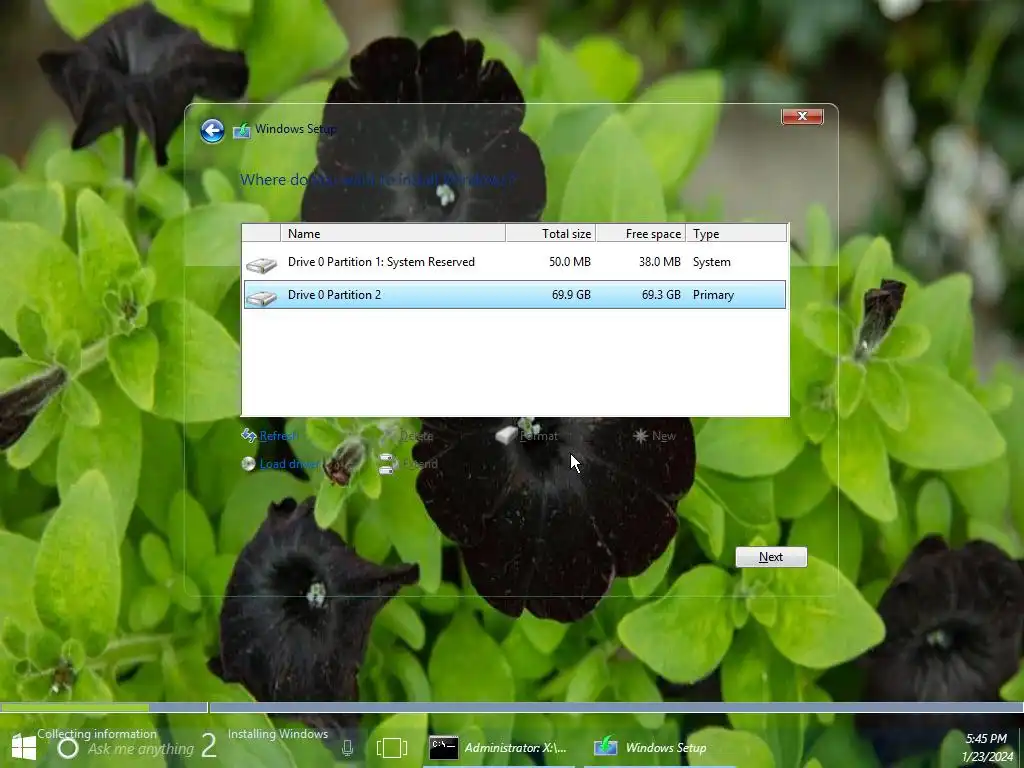Open the Load driver link

tap(289, 464)
